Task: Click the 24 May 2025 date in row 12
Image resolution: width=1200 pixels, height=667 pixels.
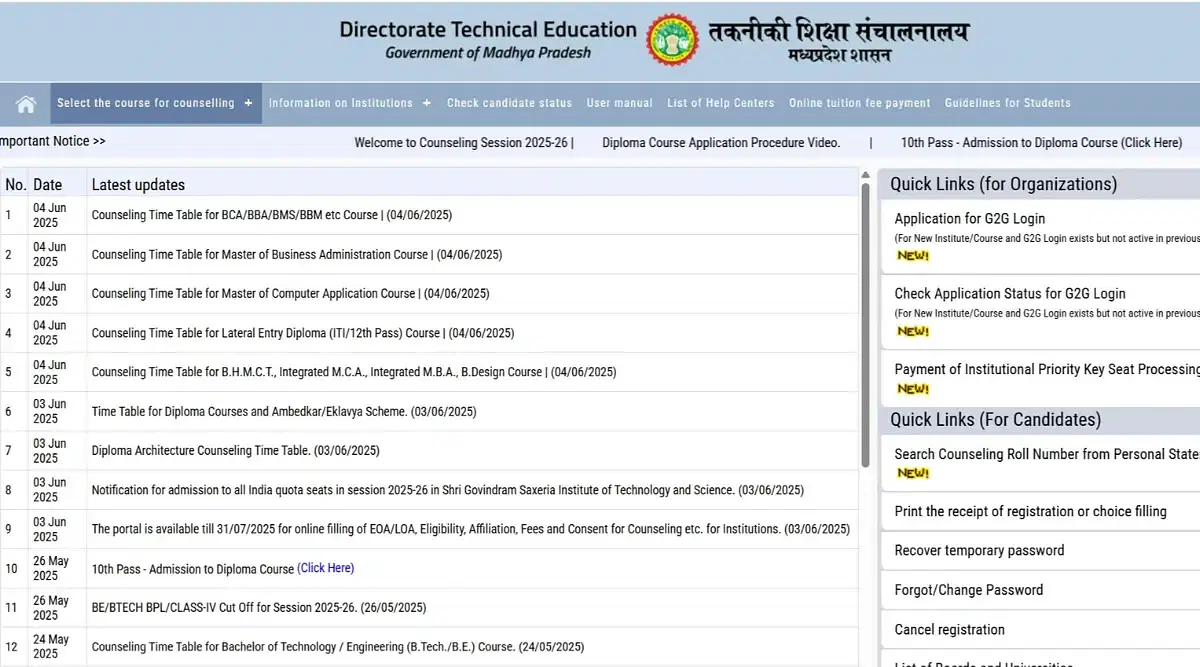Action: coord(51,647)
